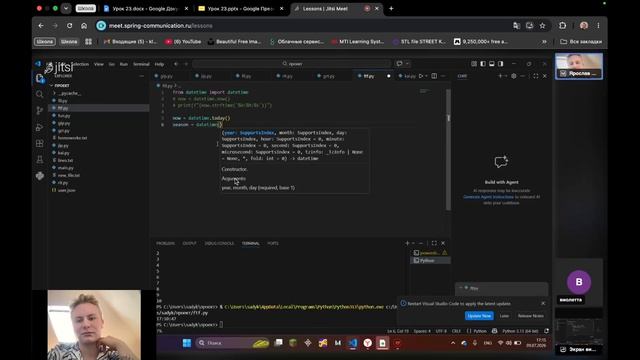Open the Explorer view in the activity bar
The image size is (640, 360).
tap(40, 78)
